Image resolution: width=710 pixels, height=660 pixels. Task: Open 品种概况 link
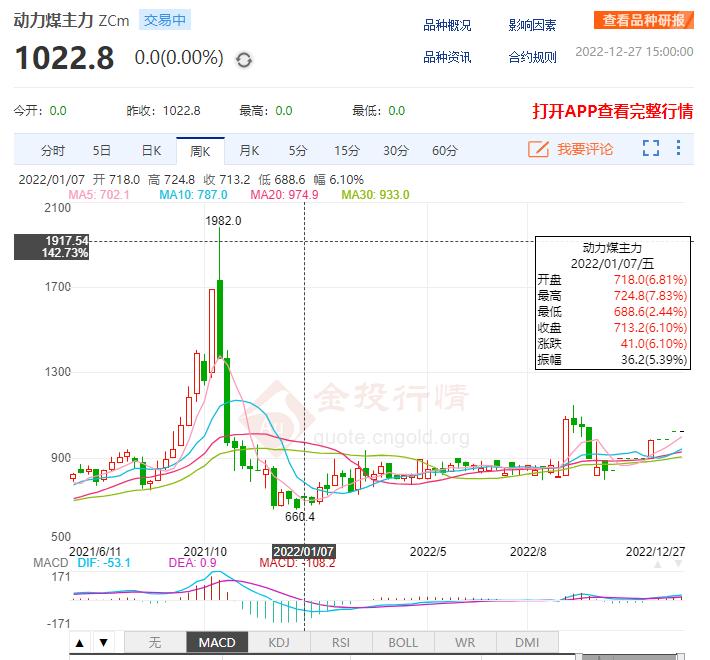pos(447,25)
